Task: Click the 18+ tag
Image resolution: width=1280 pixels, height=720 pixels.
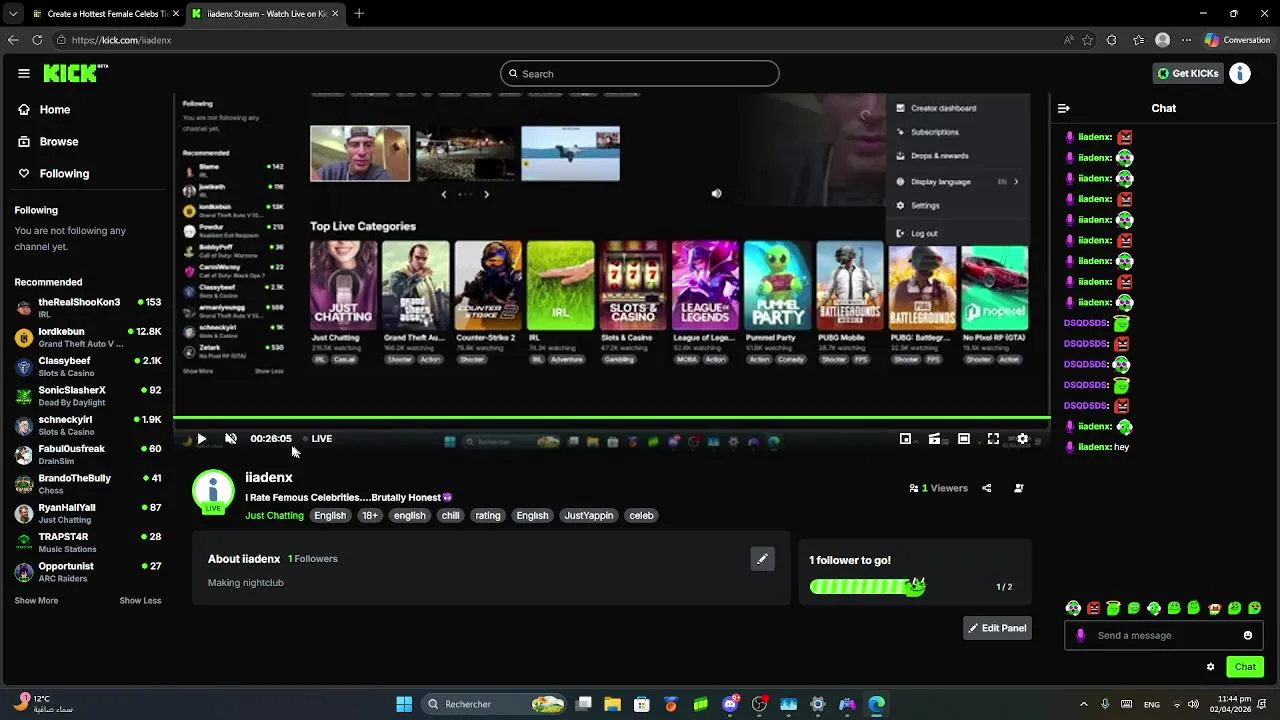Action: tap(370, 516)
